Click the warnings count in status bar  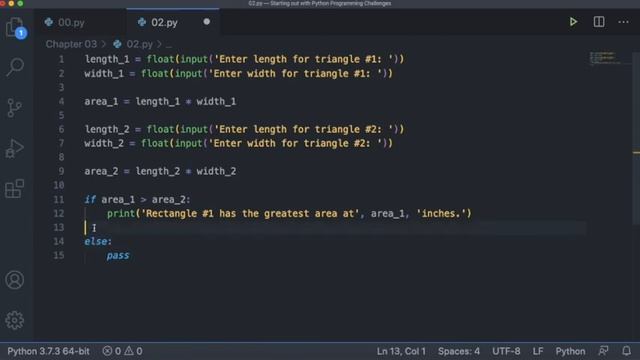click(x=133, y=351)
